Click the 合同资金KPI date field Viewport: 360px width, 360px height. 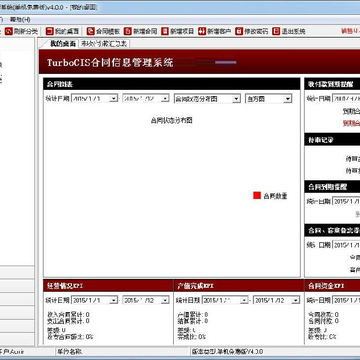click(346, 300)
